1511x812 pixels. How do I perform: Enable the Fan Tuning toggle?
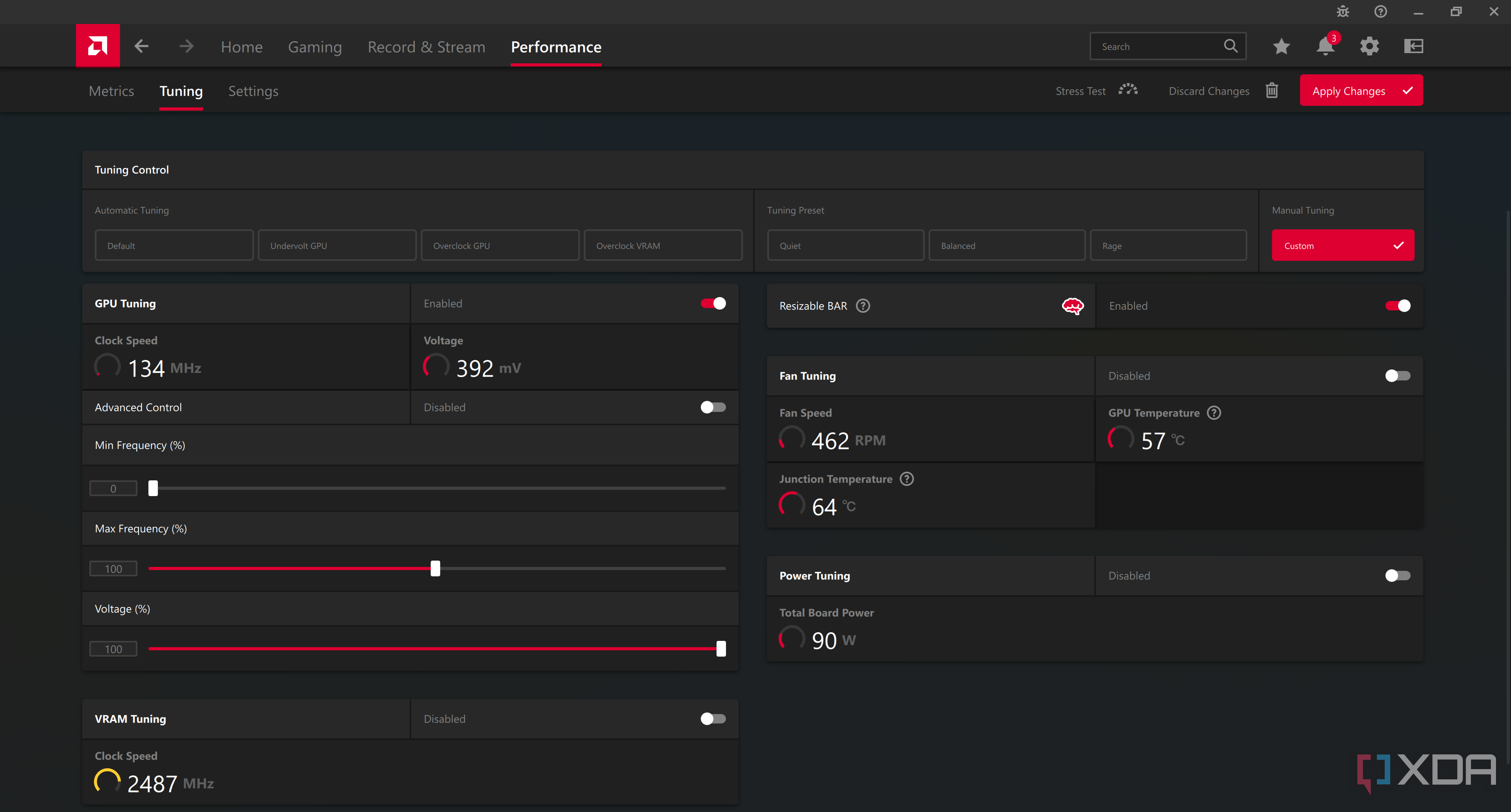click(1397, 376)
